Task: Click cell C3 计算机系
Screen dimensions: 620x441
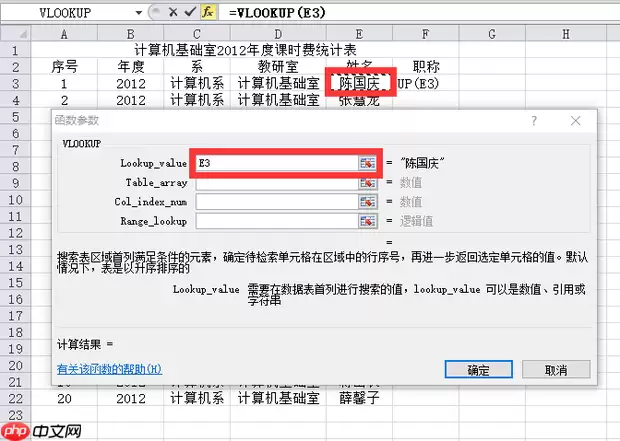Action: click(x=197, y=83)
